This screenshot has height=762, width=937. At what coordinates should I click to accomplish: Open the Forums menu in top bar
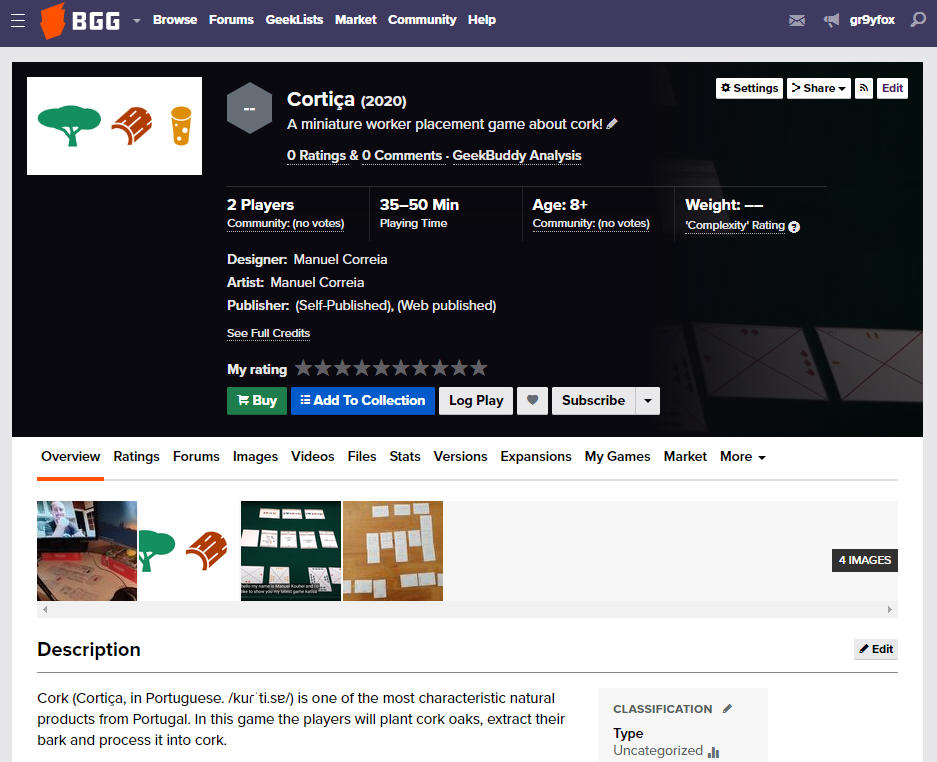click(231, 20)
